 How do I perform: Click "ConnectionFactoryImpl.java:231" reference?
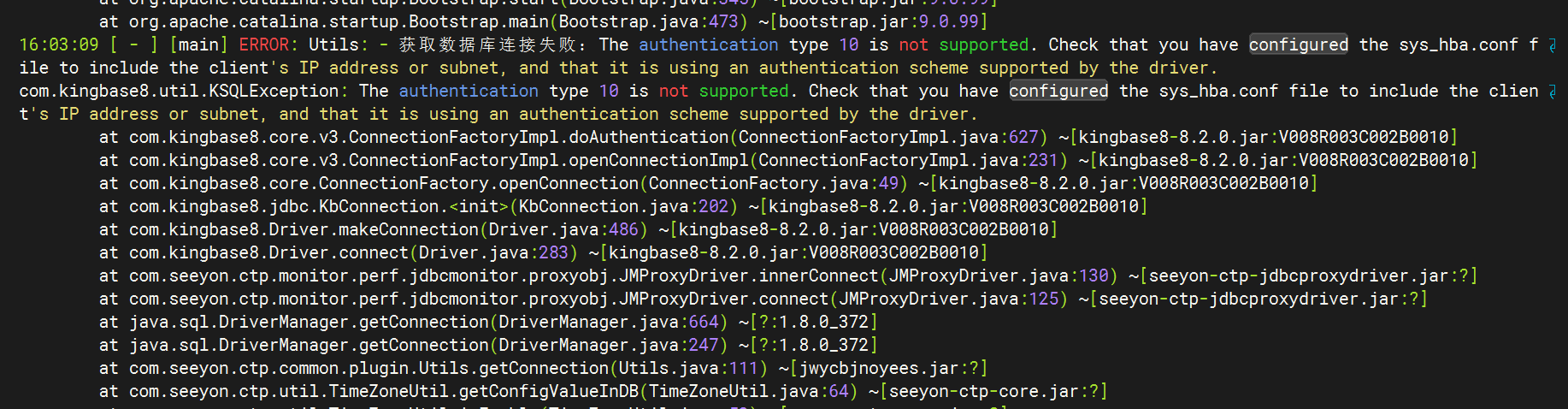908,160
